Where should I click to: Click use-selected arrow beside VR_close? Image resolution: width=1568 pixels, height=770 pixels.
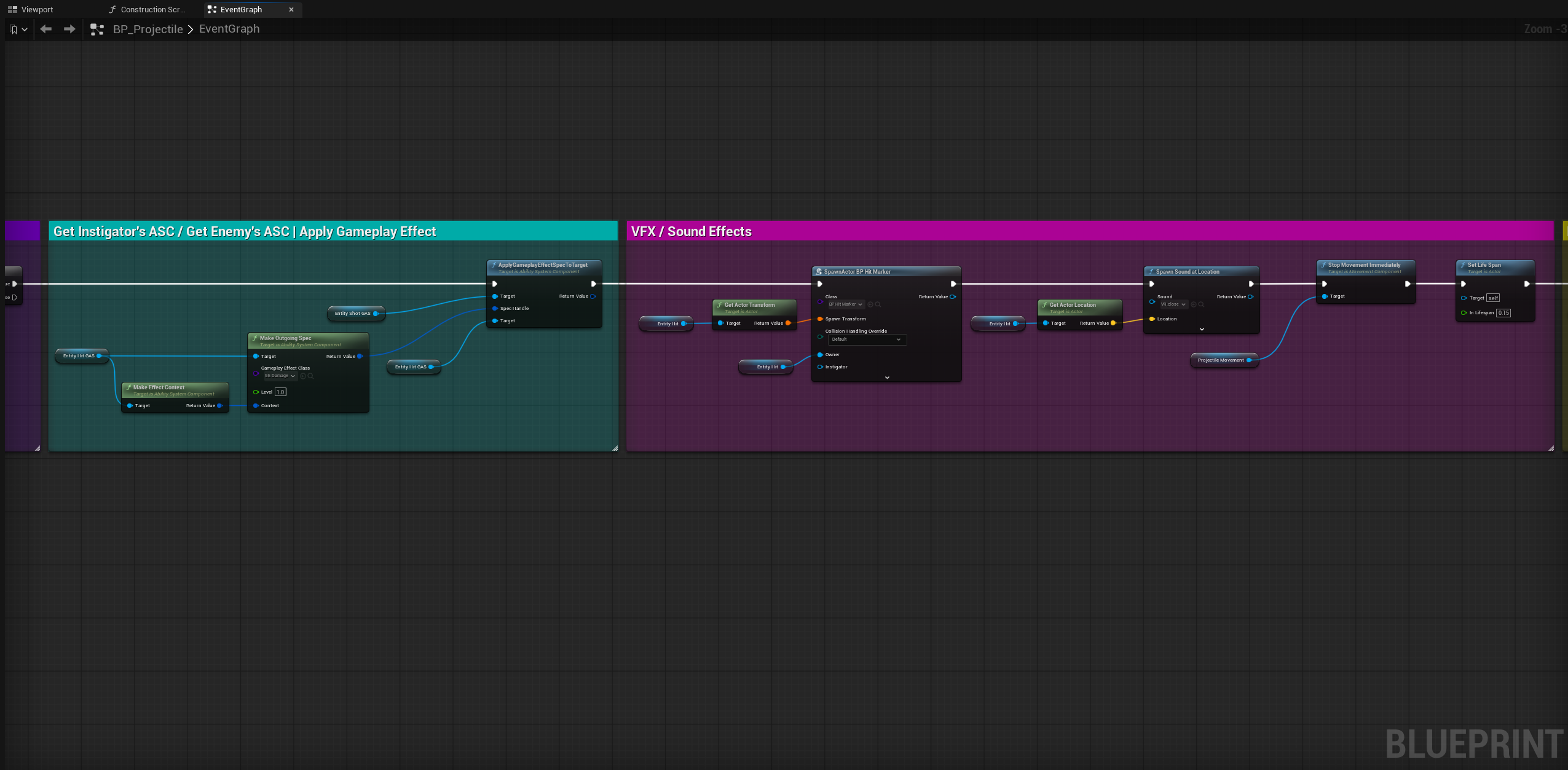point(1194,304)
